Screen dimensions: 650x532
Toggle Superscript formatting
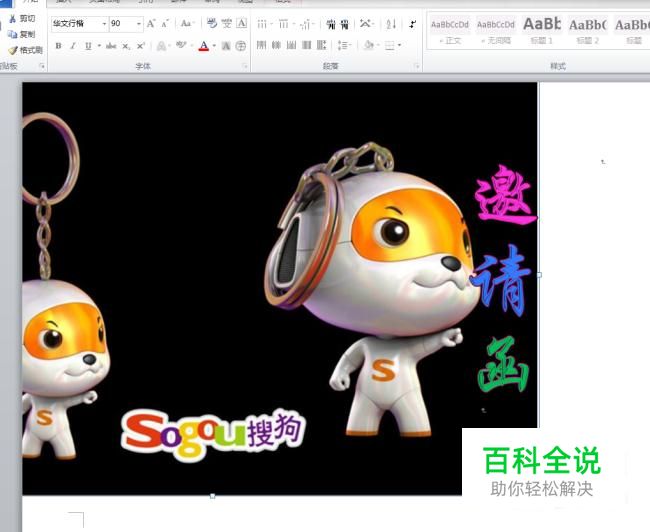click(141, 46)
